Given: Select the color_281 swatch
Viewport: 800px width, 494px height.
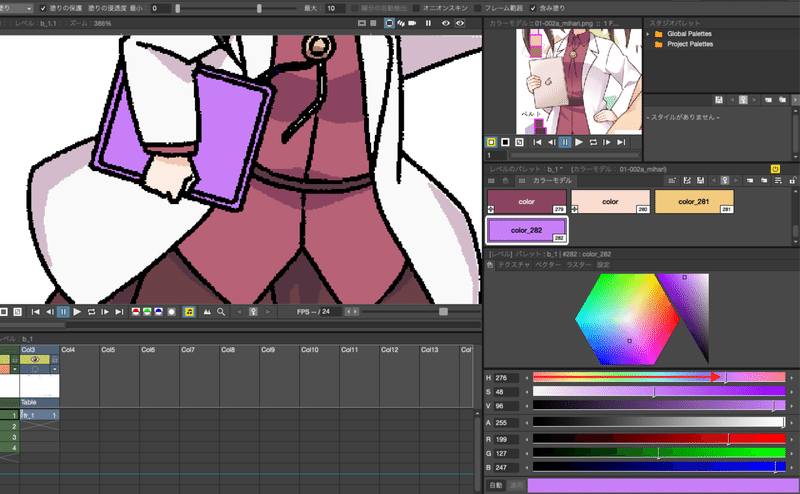Looking at the screenshot, I should 694,202.
